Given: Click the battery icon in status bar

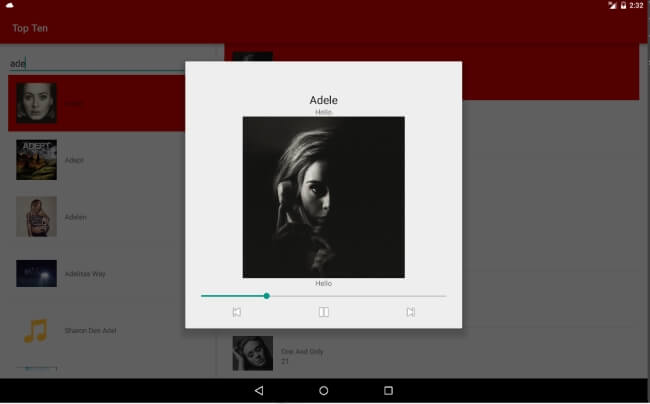Looking at the screenshot, I should (623, 5).
